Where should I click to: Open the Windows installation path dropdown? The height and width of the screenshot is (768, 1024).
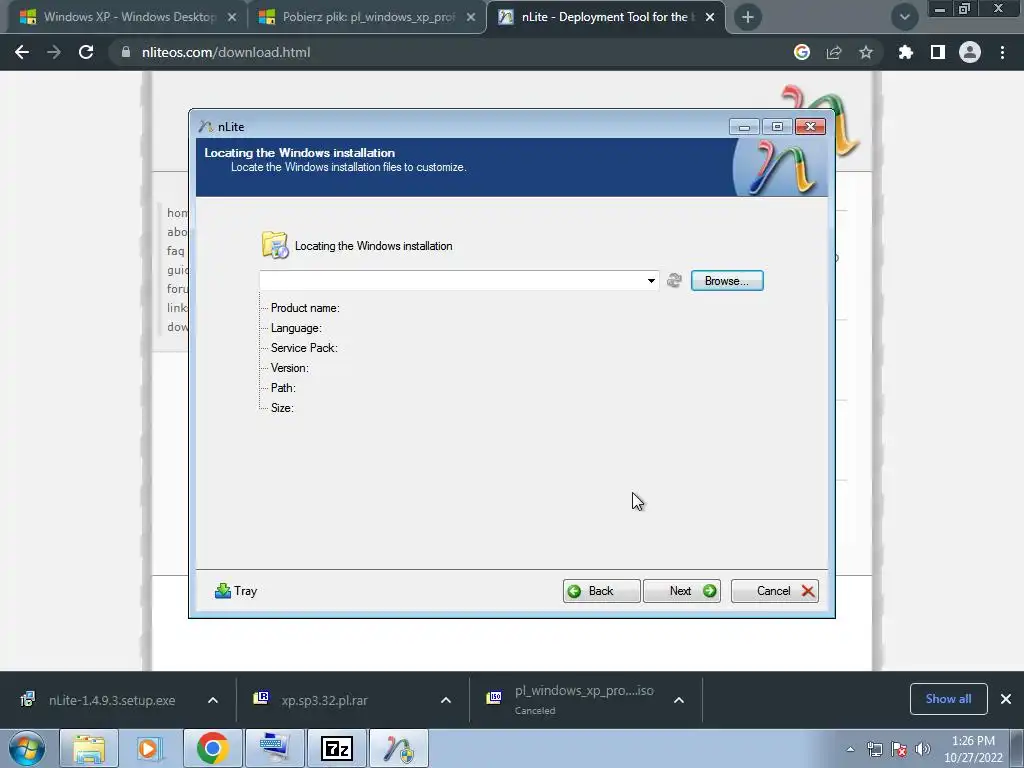coord(651,281)
